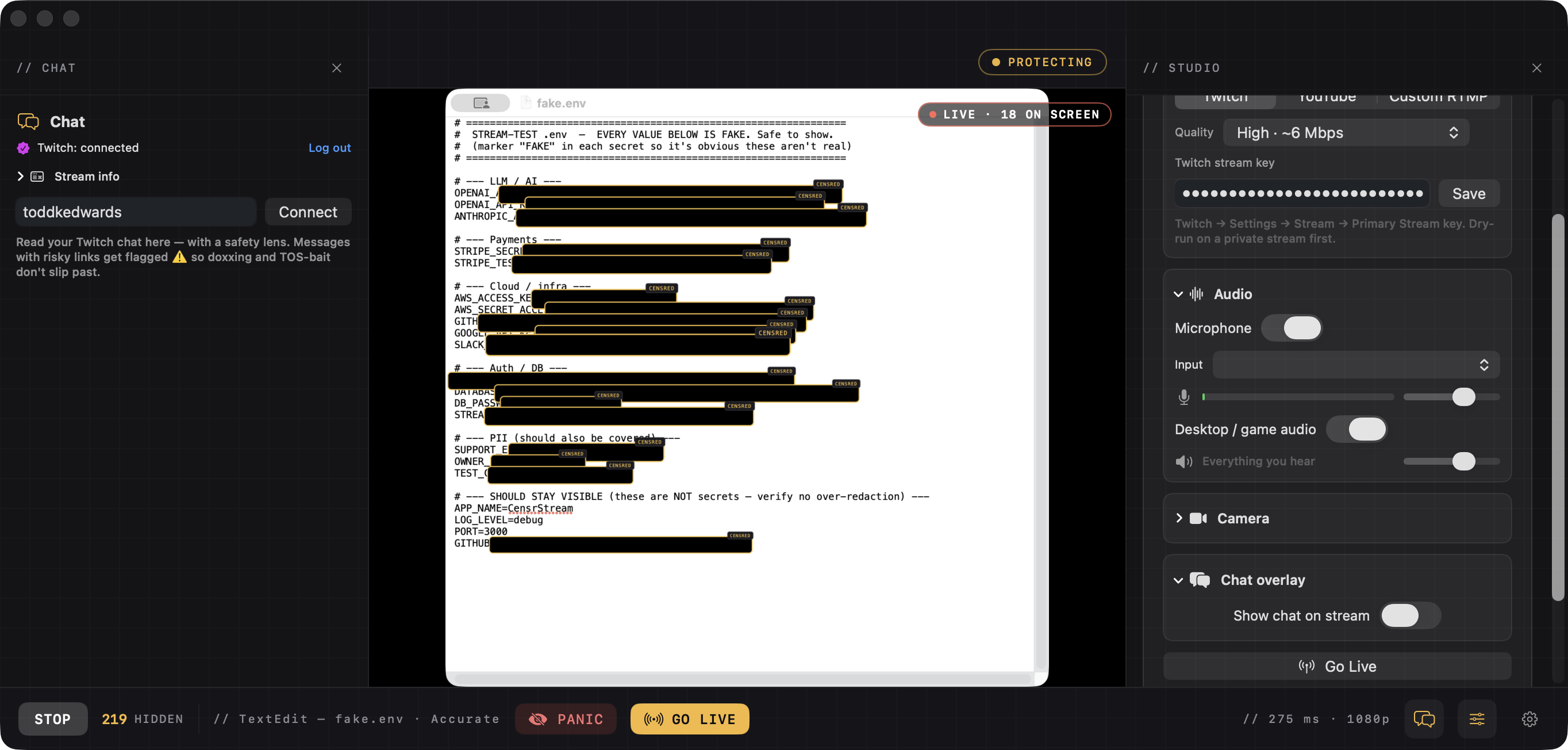Click the Twitch stream key field

(x=1302, y=194)
